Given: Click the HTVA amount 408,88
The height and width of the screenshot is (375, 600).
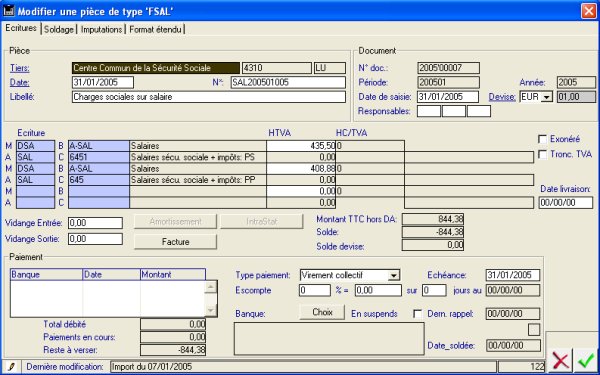Looking at the screenshot, I should click(x=301, y=168).
